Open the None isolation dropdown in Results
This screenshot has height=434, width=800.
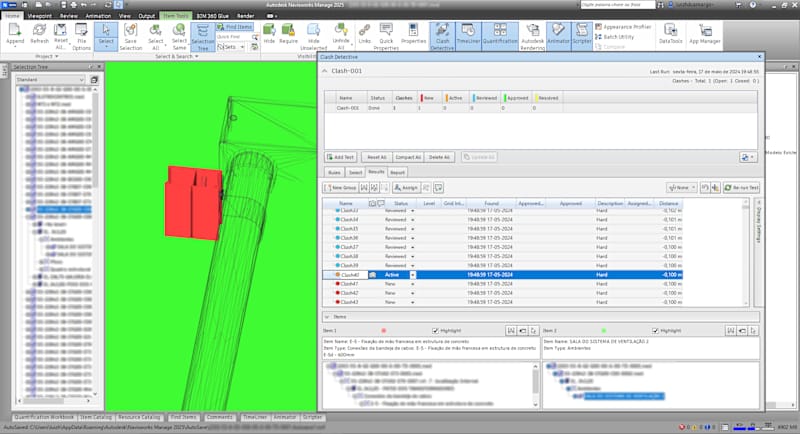click(x=682, y=188)
